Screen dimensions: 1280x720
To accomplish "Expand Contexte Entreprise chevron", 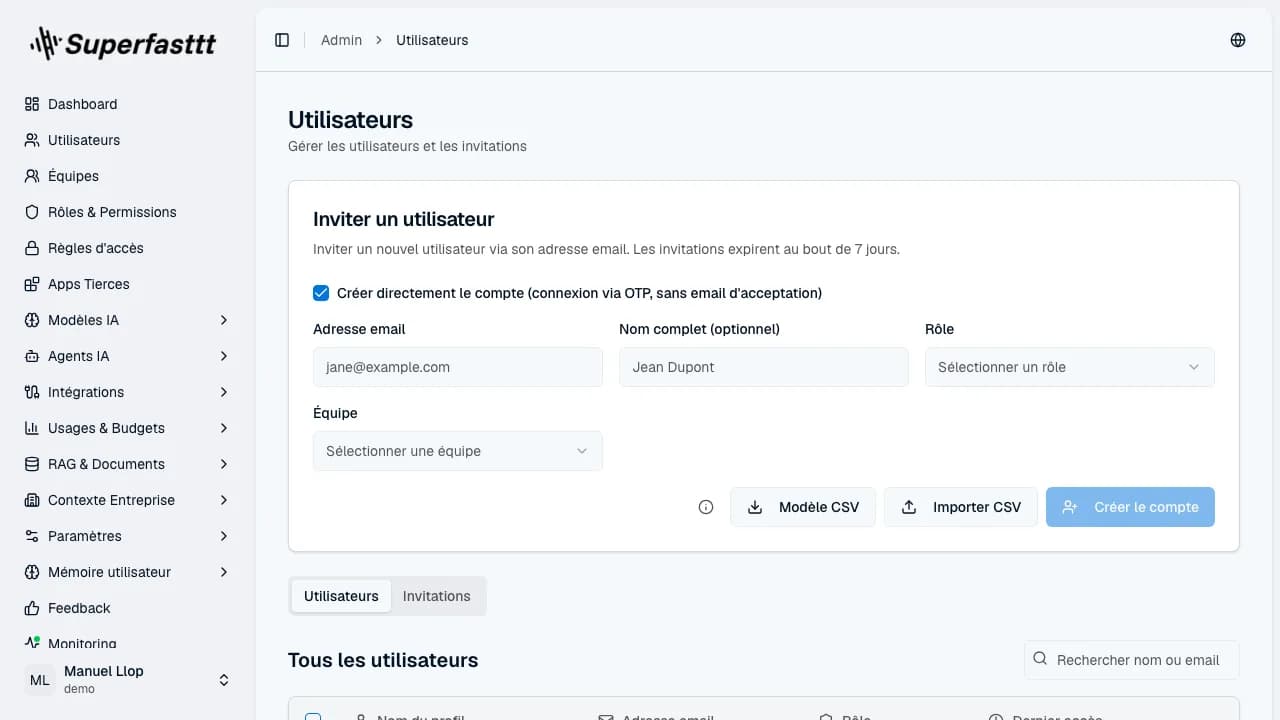I will point(224,500).
